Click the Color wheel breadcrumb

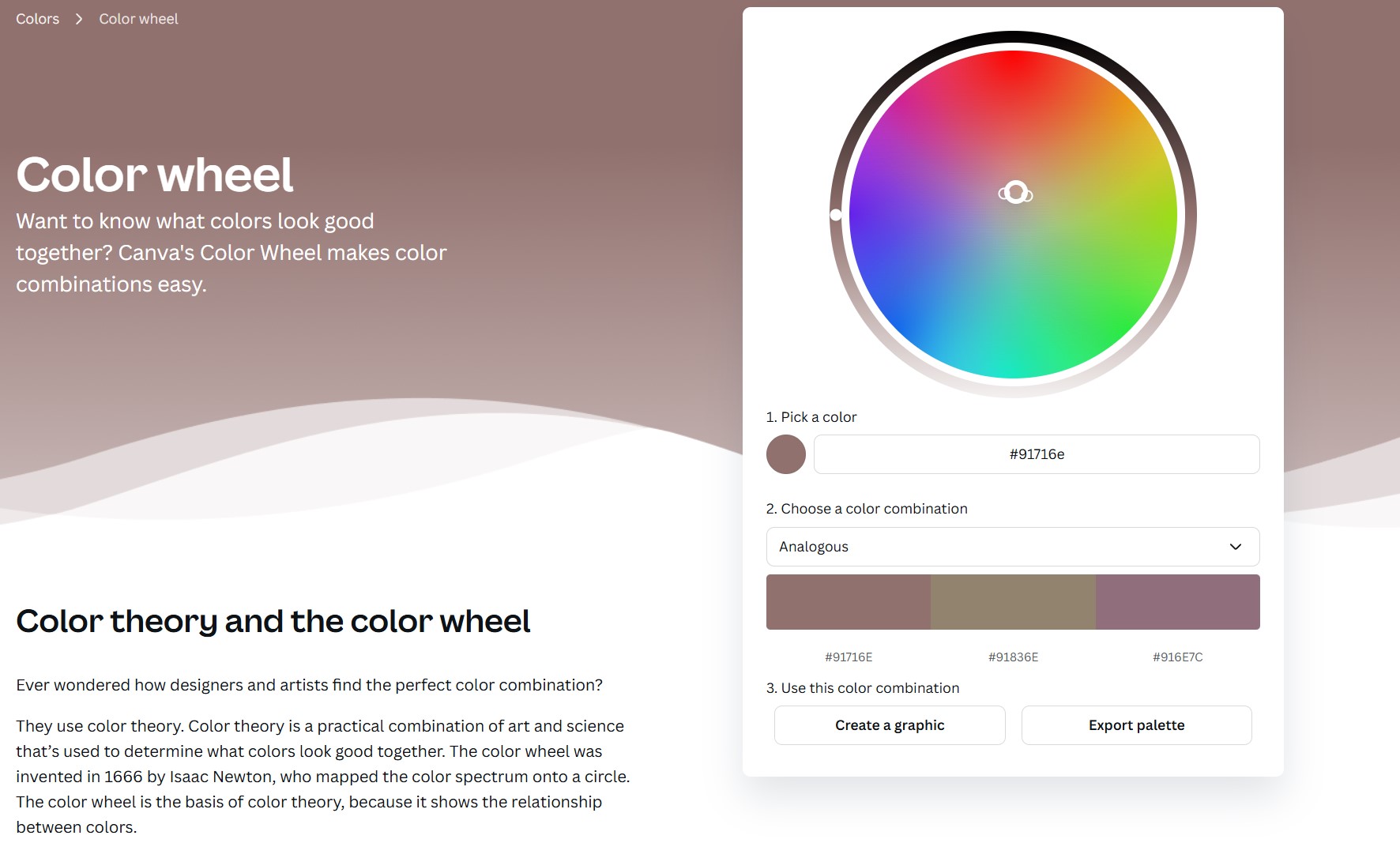[138, 19]
